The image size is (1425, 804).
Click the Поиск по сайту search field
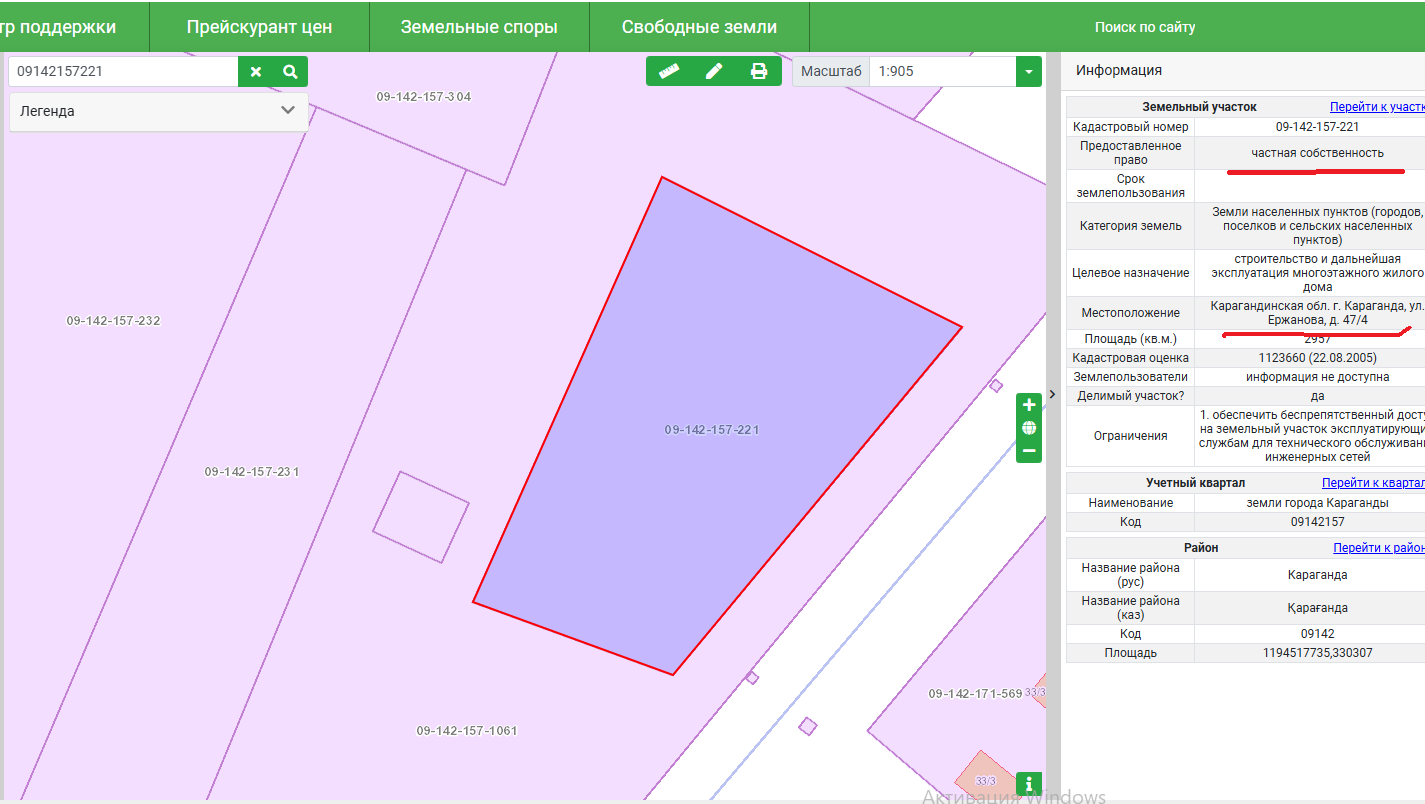(x=1145, y=27)
